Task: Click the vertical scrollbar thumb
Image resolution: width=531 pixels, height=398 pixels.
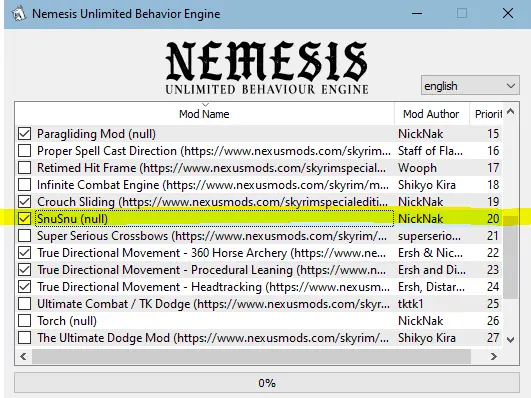Action: [x=511, y=257]
